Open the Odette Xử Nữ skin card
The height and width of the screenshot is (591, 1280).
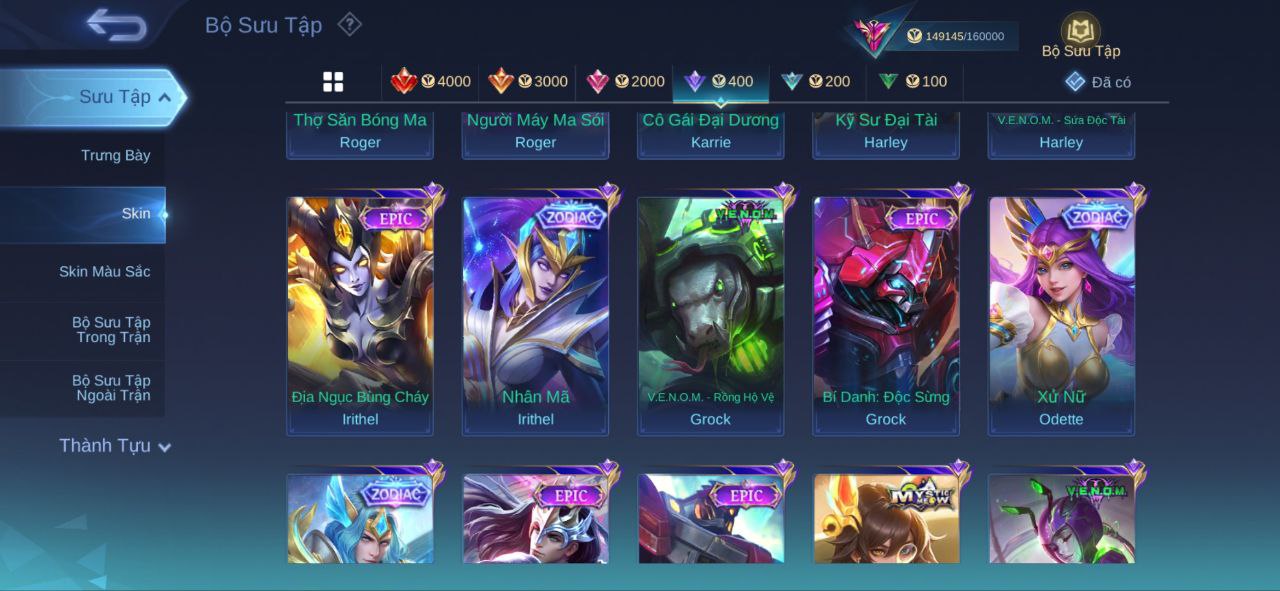point(1061,316)
